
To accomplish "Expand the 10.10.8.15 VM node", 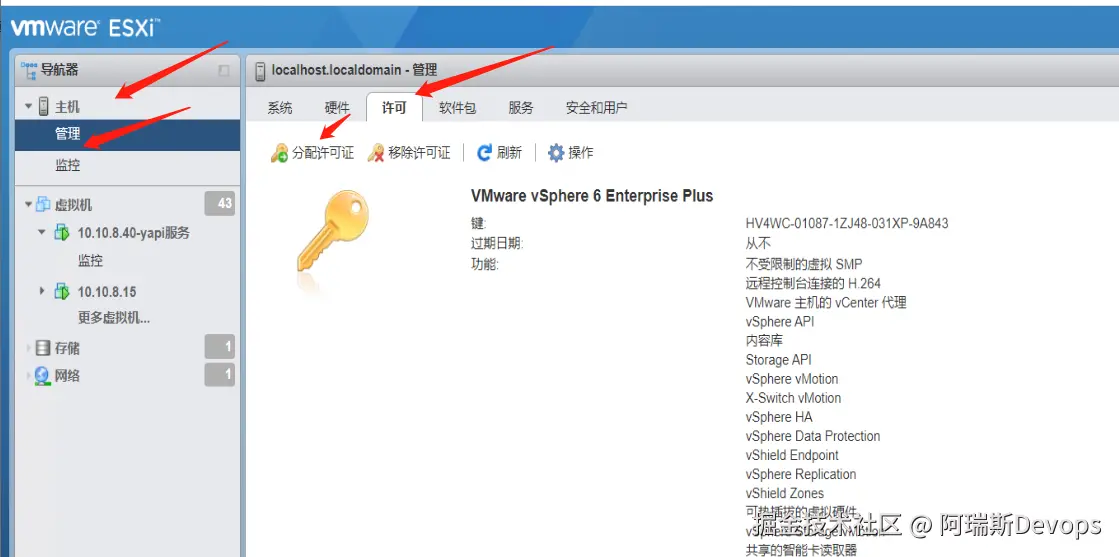I will pyautogui.click(x=41, y=291).
